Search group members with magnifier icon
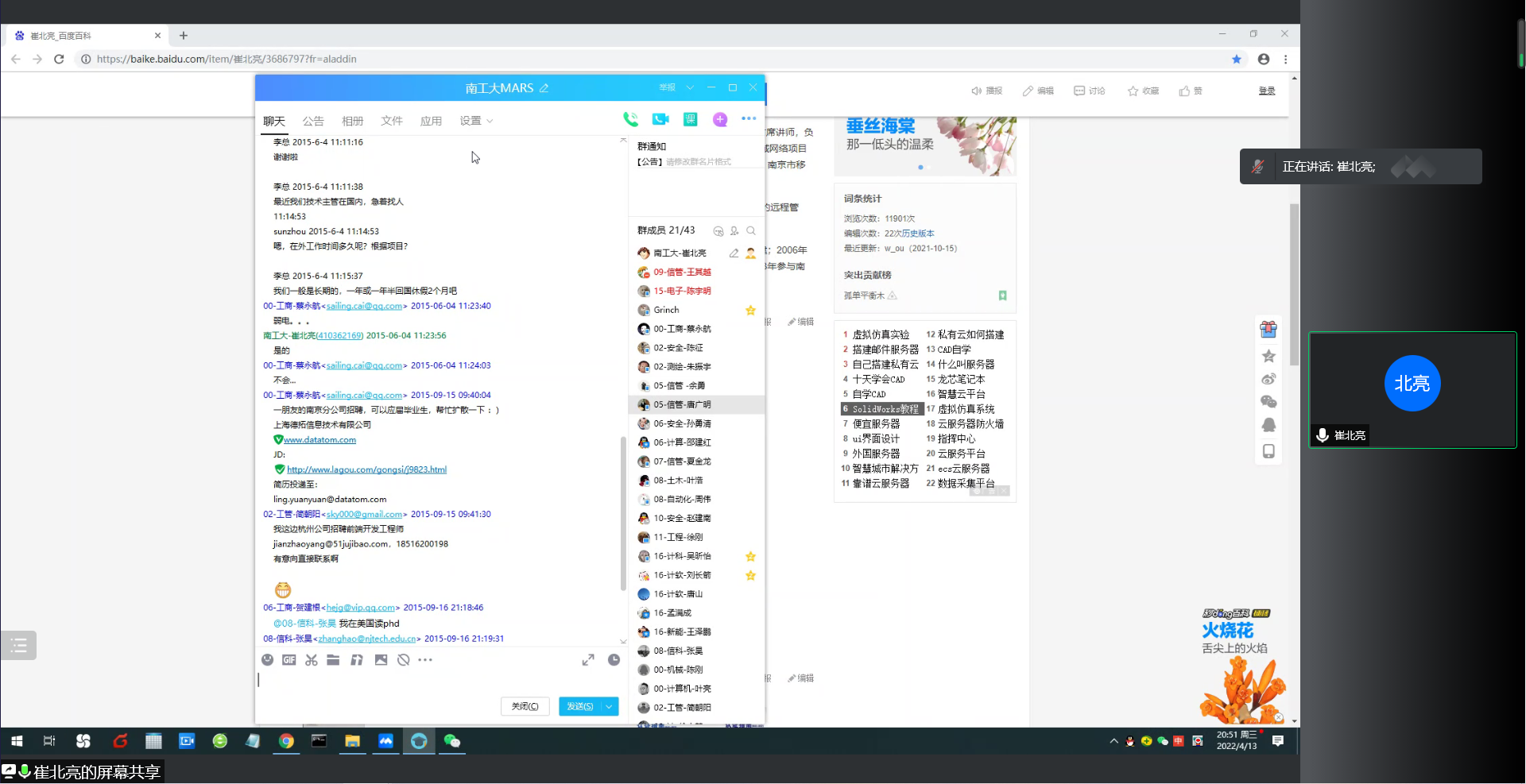The image size is (1526, 784). click(x=751, y=231)
